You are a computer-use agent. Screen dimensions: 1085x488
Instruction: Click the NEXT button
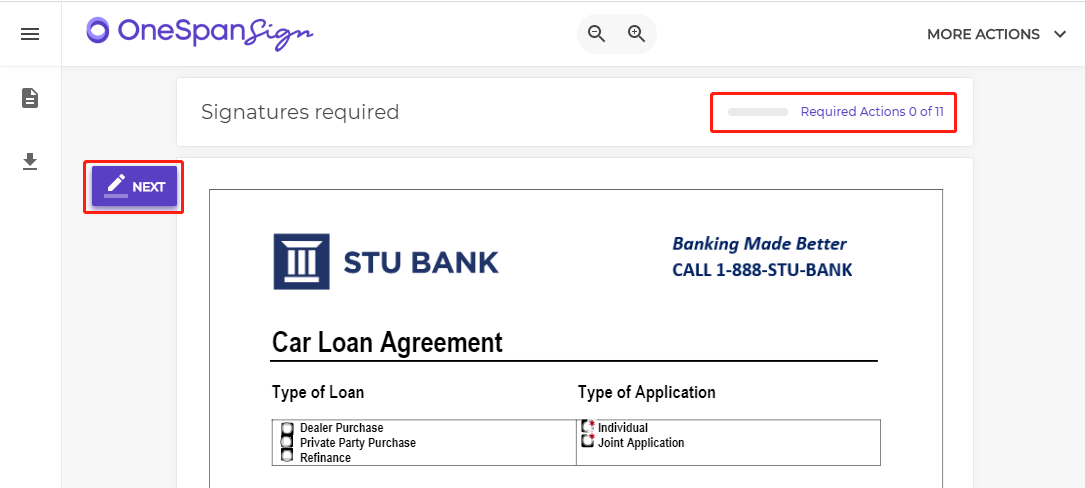tap(134, 187)
